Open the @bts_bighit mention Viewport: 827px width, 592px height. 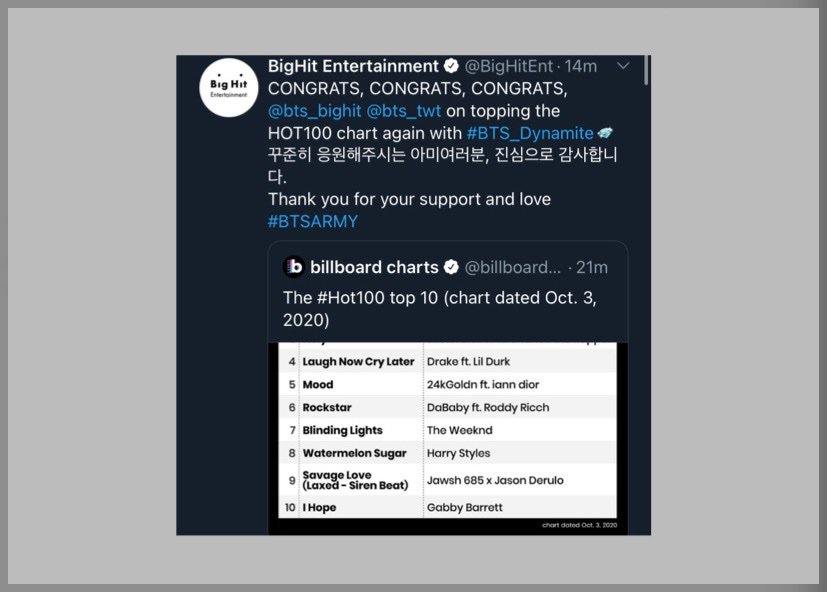(x=314, y=111)
